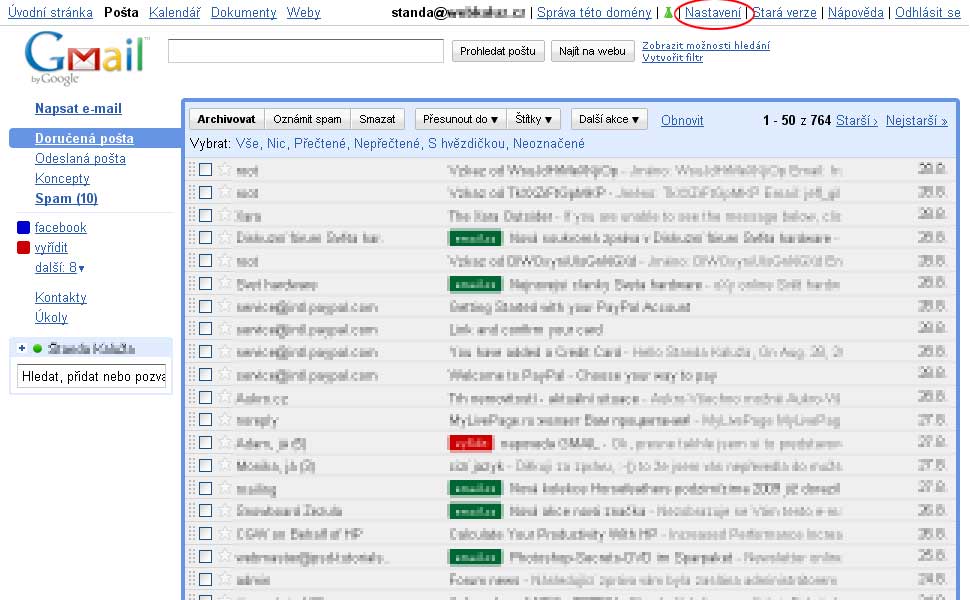
Task: Star the "Link and confirm your card" email
Action: pos(225,329)
